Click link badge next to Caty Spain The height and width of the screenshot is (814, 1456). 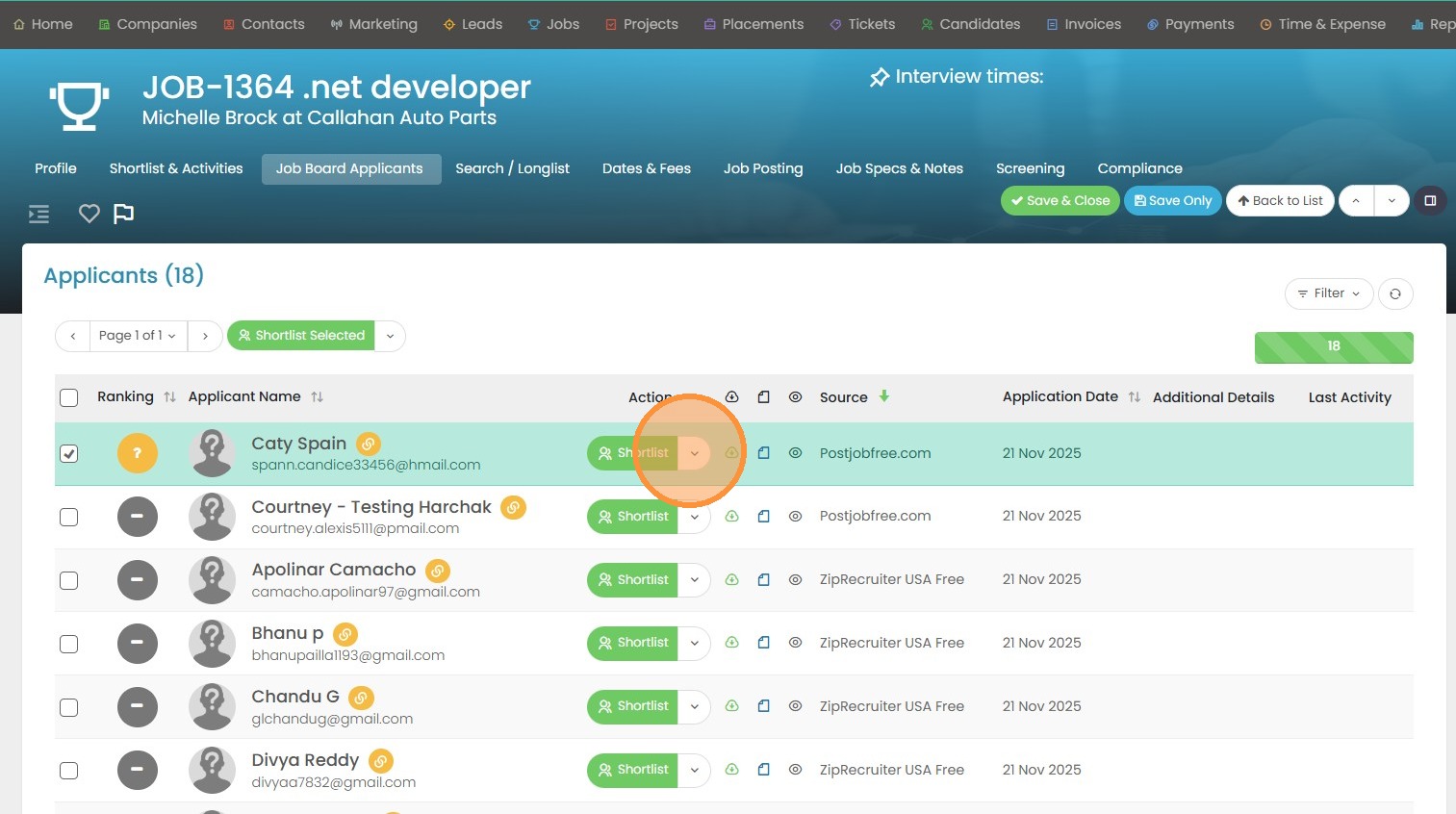coord(369,444)
